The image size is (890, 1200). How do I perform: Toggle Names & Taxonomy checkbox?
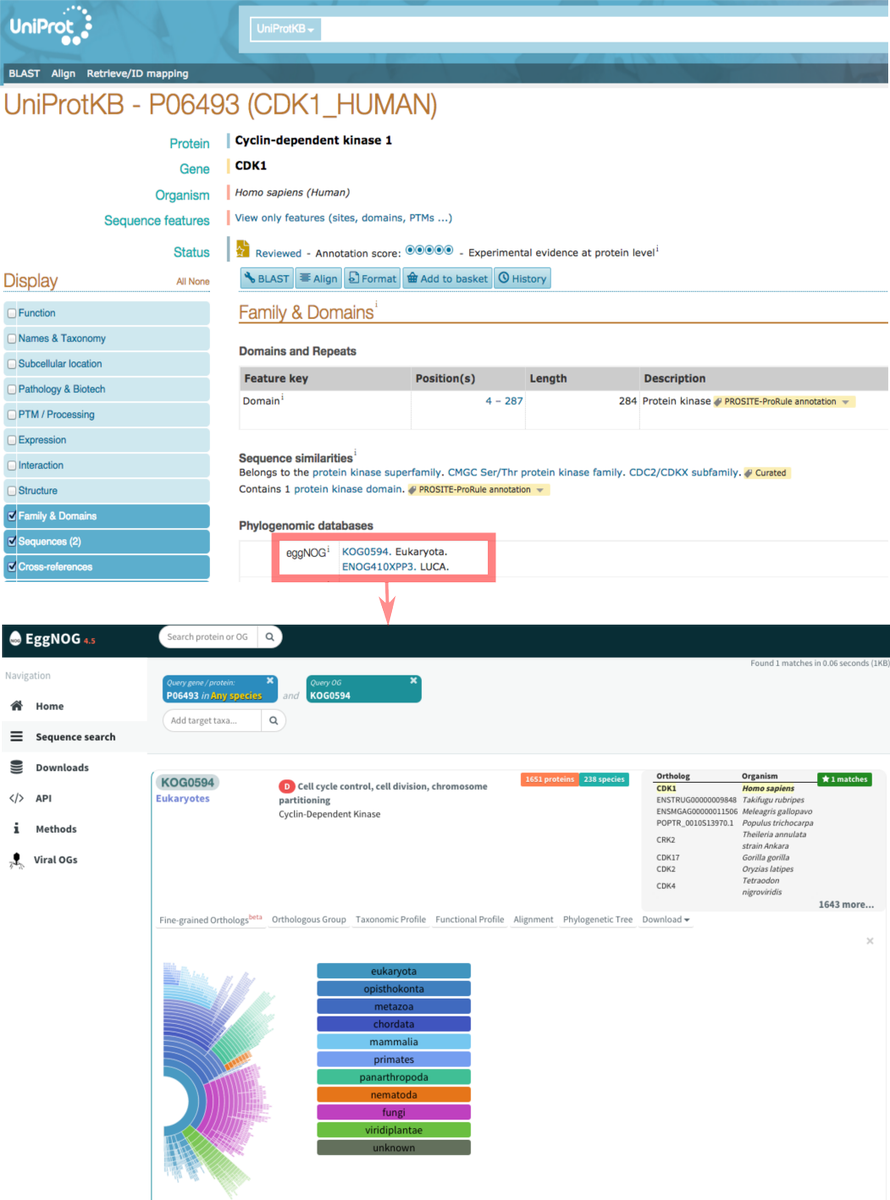coord(12,339)
